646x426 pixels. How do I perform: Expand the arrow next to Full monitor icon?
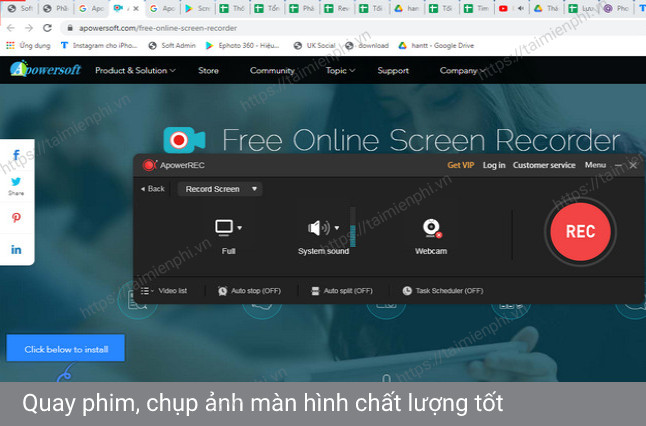coord(240,227)
